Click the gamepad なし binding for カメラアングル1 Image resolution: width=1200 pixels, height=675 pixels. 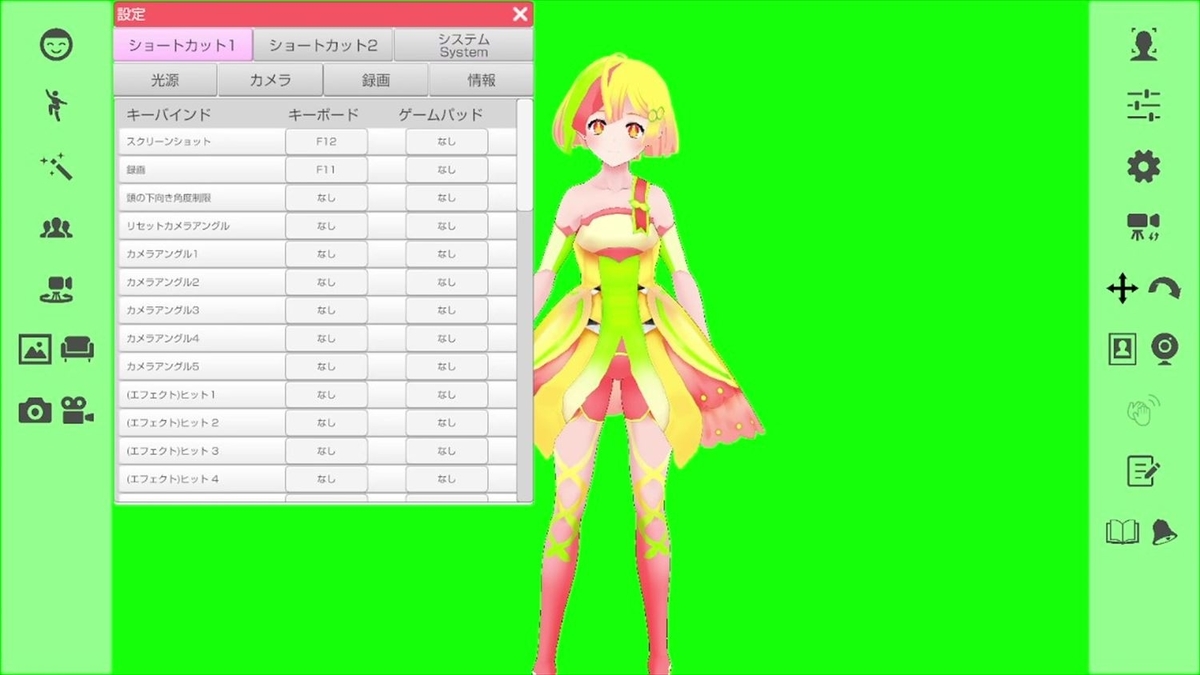(x=446, y=253)
